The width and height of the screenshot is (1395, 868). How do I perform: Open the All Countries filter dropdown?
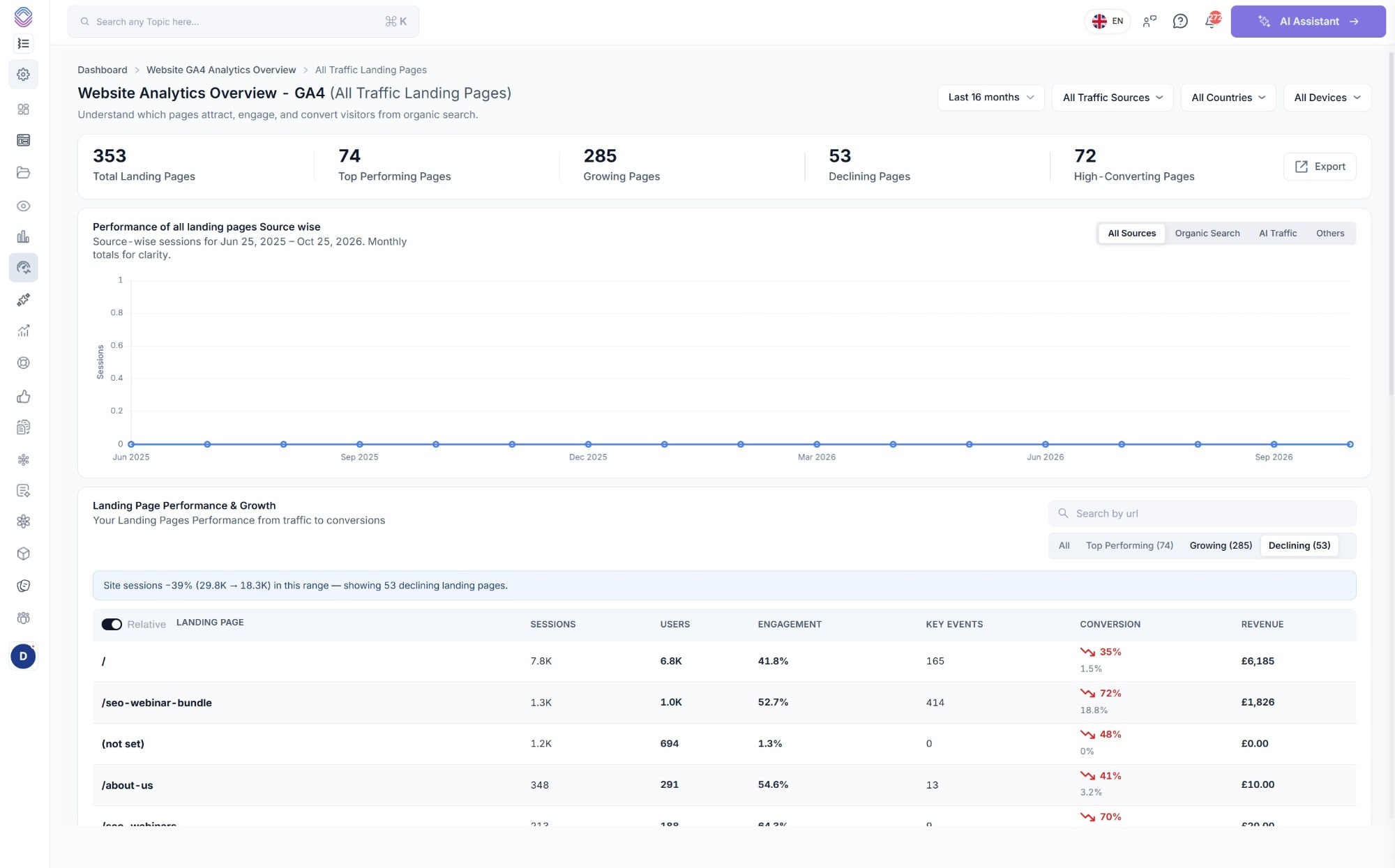coord(1228,98)
